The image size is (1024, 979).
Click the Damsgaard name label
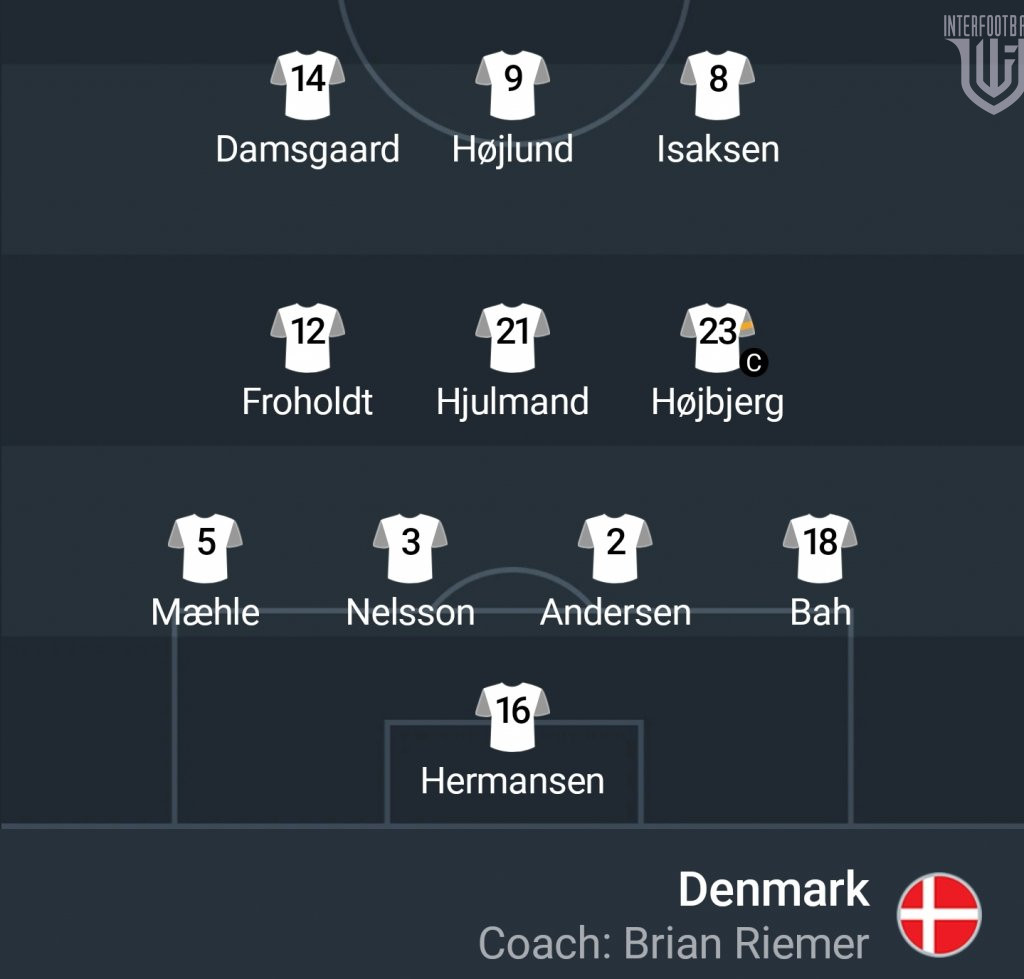308,150
